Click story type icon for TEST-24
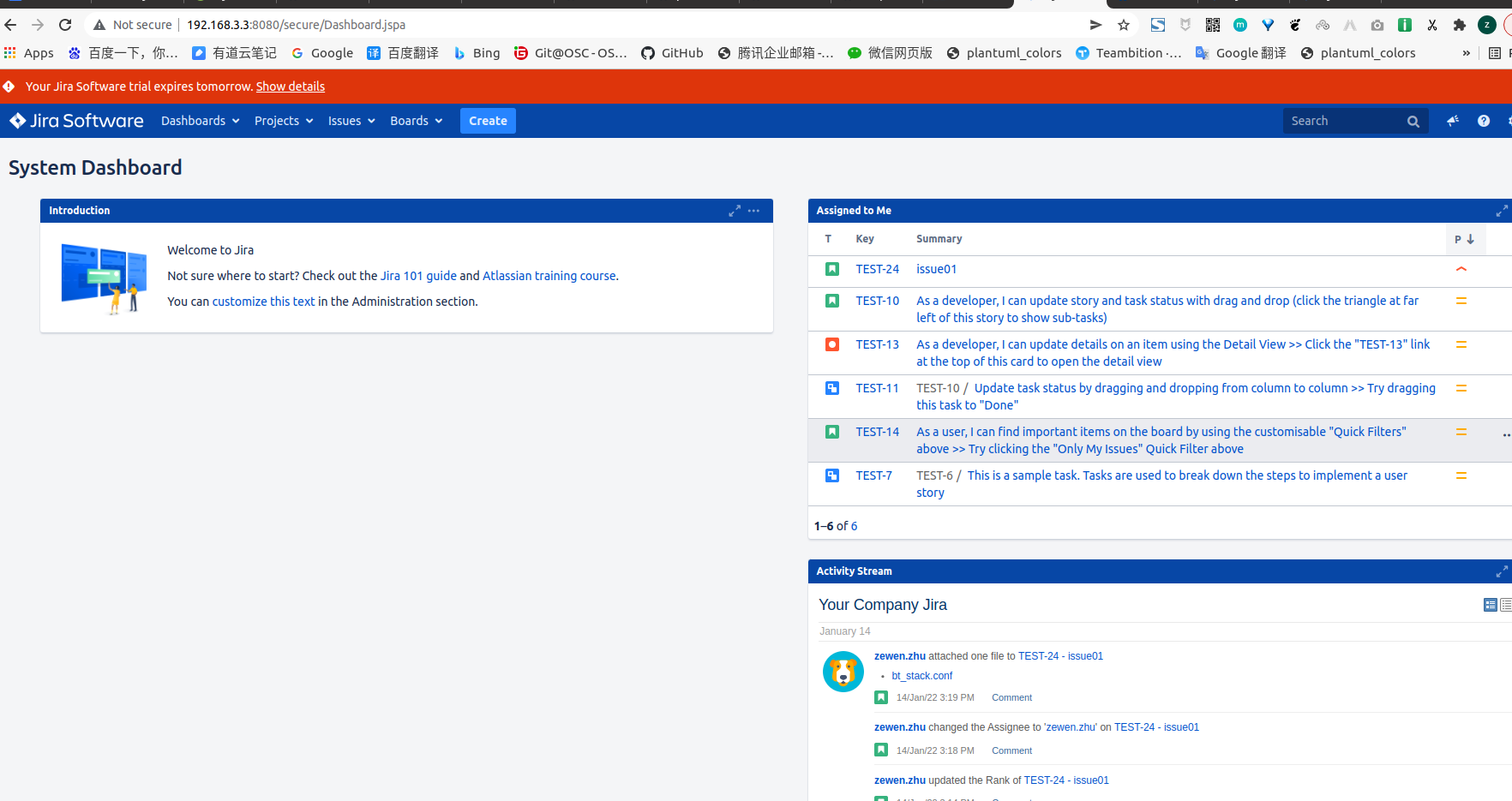Viewport: 1512px width, 801px height. tap(832, 269)
